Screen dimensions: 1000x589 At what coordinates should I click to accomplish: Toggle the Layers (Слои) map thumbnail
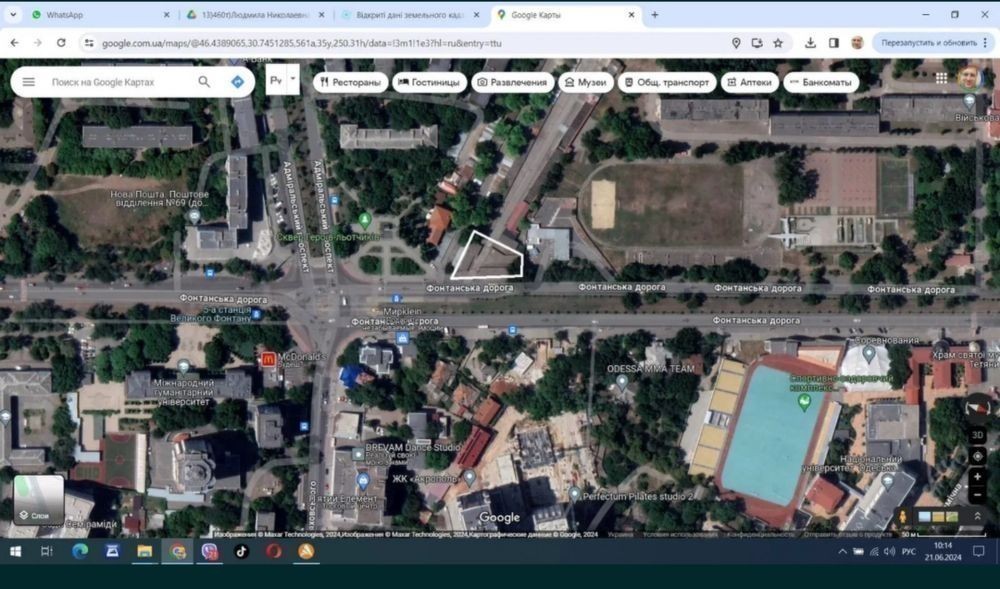pyautogui.click(x=39, y=500)
